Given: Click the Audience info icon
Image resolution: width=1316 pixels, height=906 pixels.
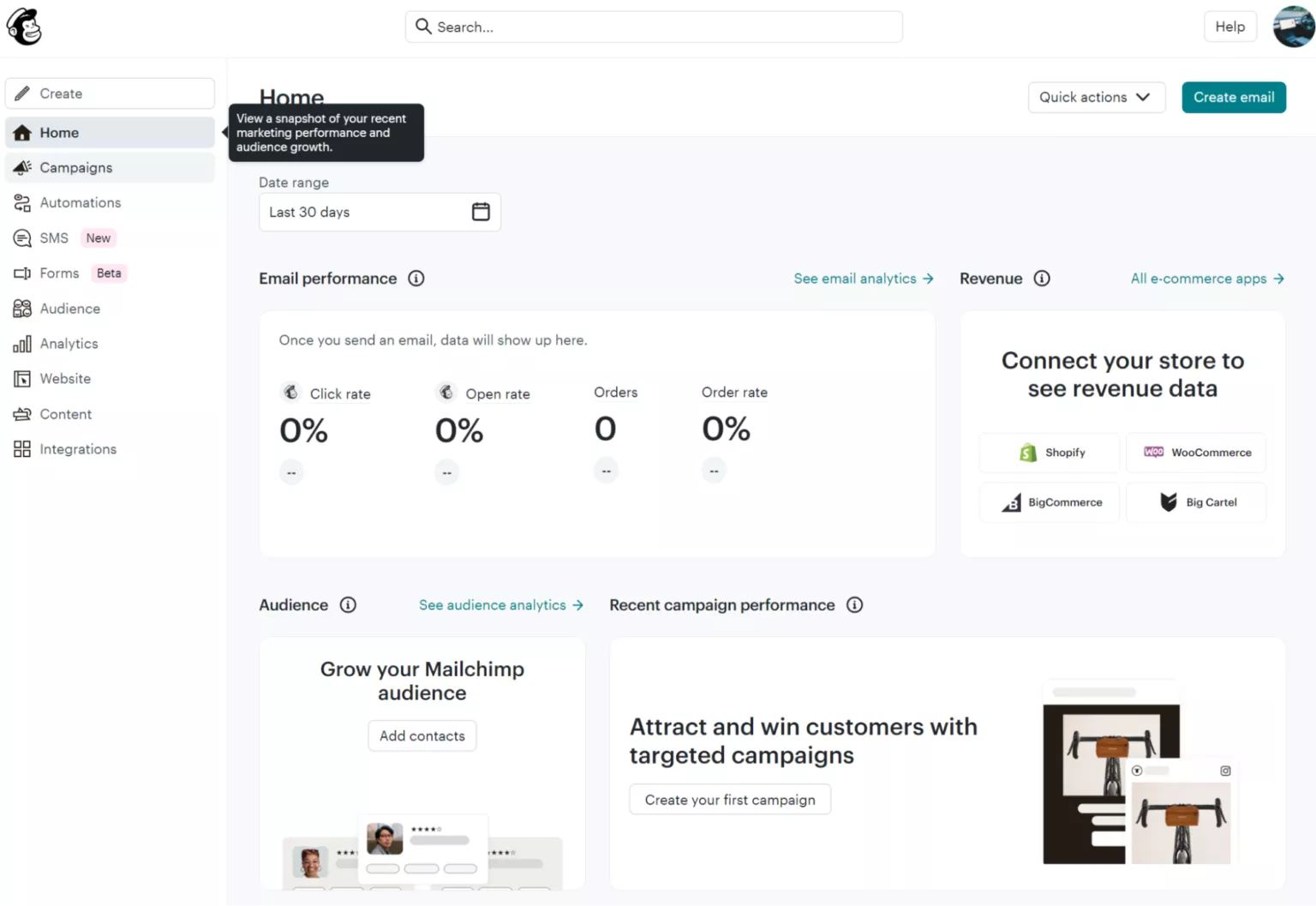Looking at the screenshot, I should coord(348,604).
